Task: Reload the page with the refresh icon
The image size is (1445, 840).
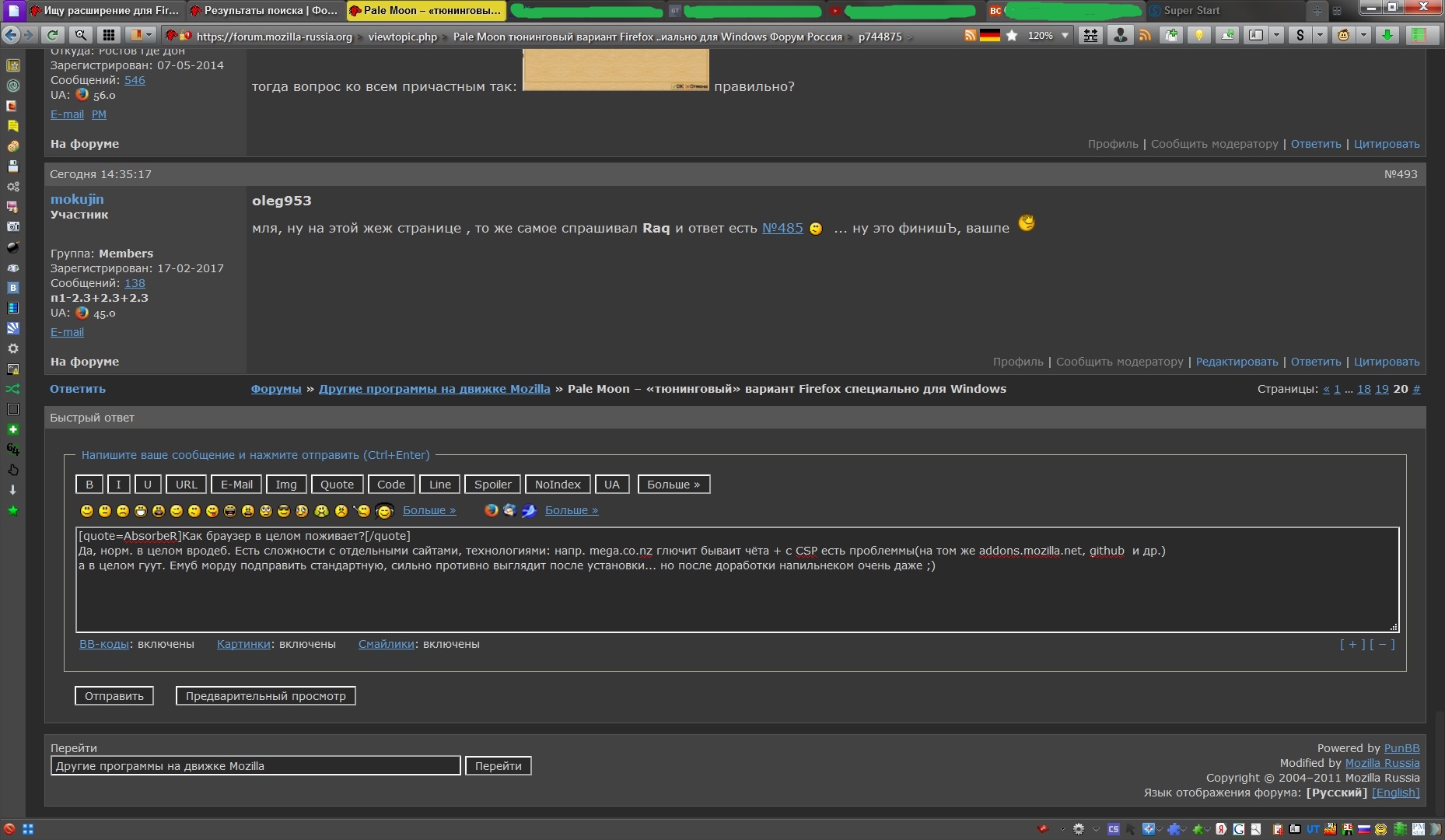Action: click(x=52, y=35)
